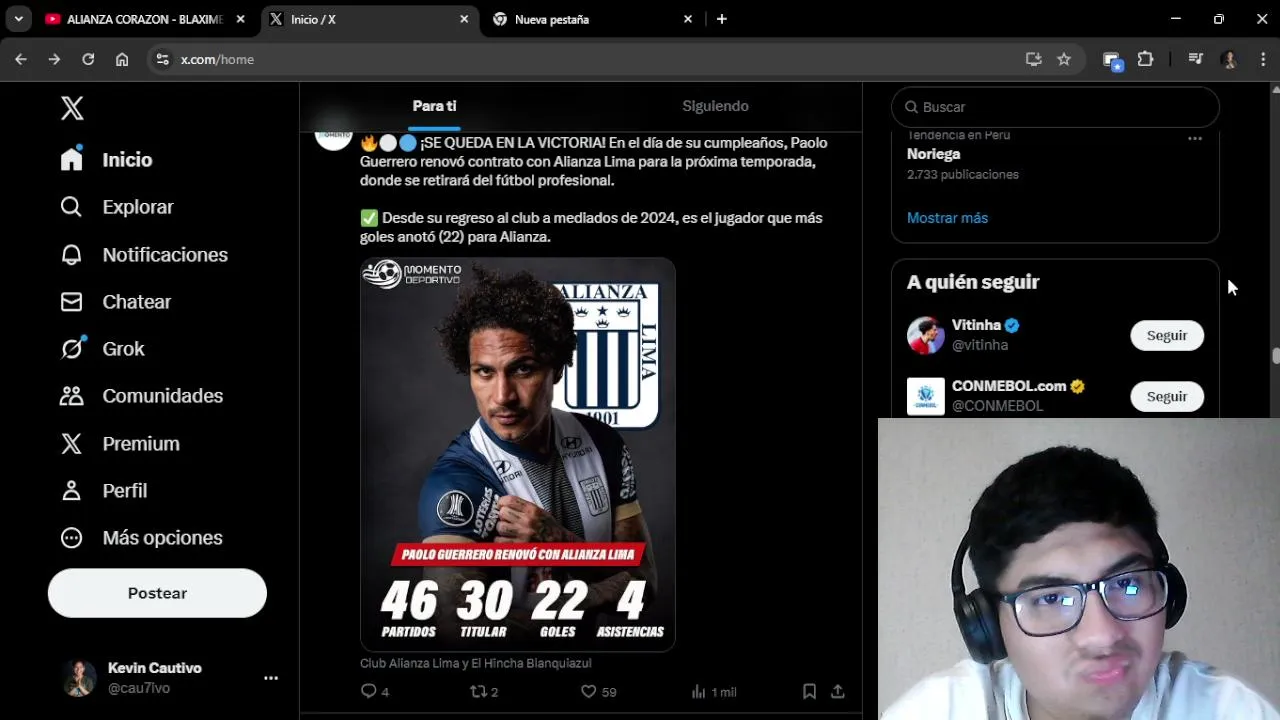The image size is (1280, 720).
Task: Open Premium from sidebar
Action: click(120, 444)
